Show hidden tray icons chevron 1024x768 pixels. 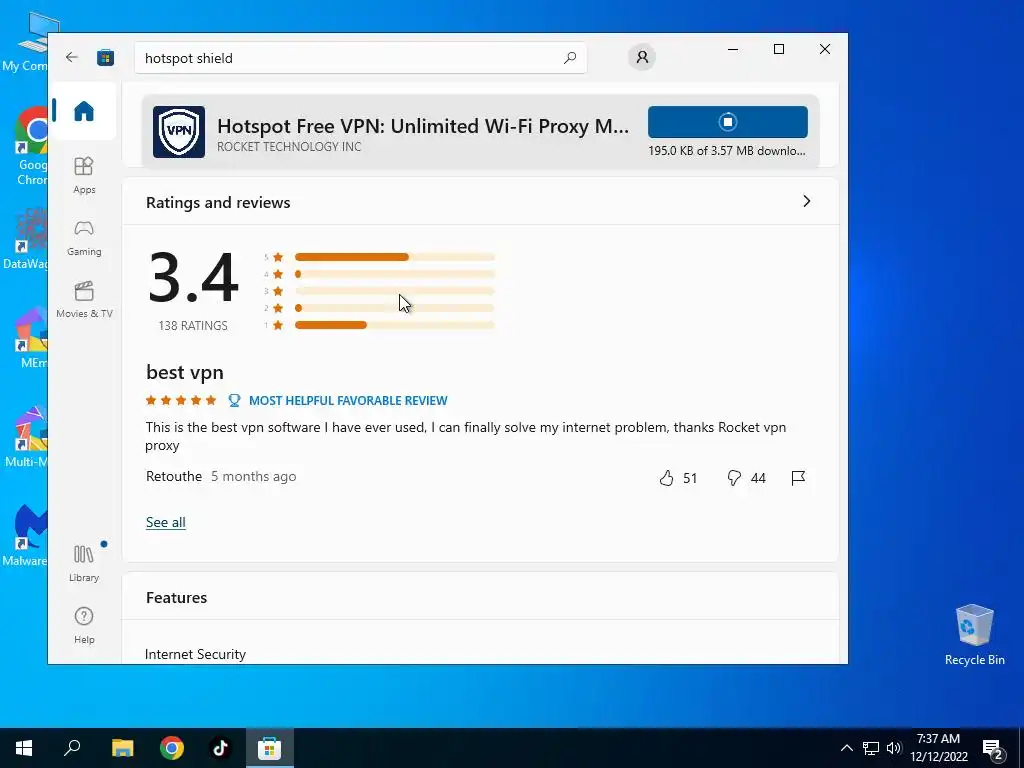pos(846,748)
